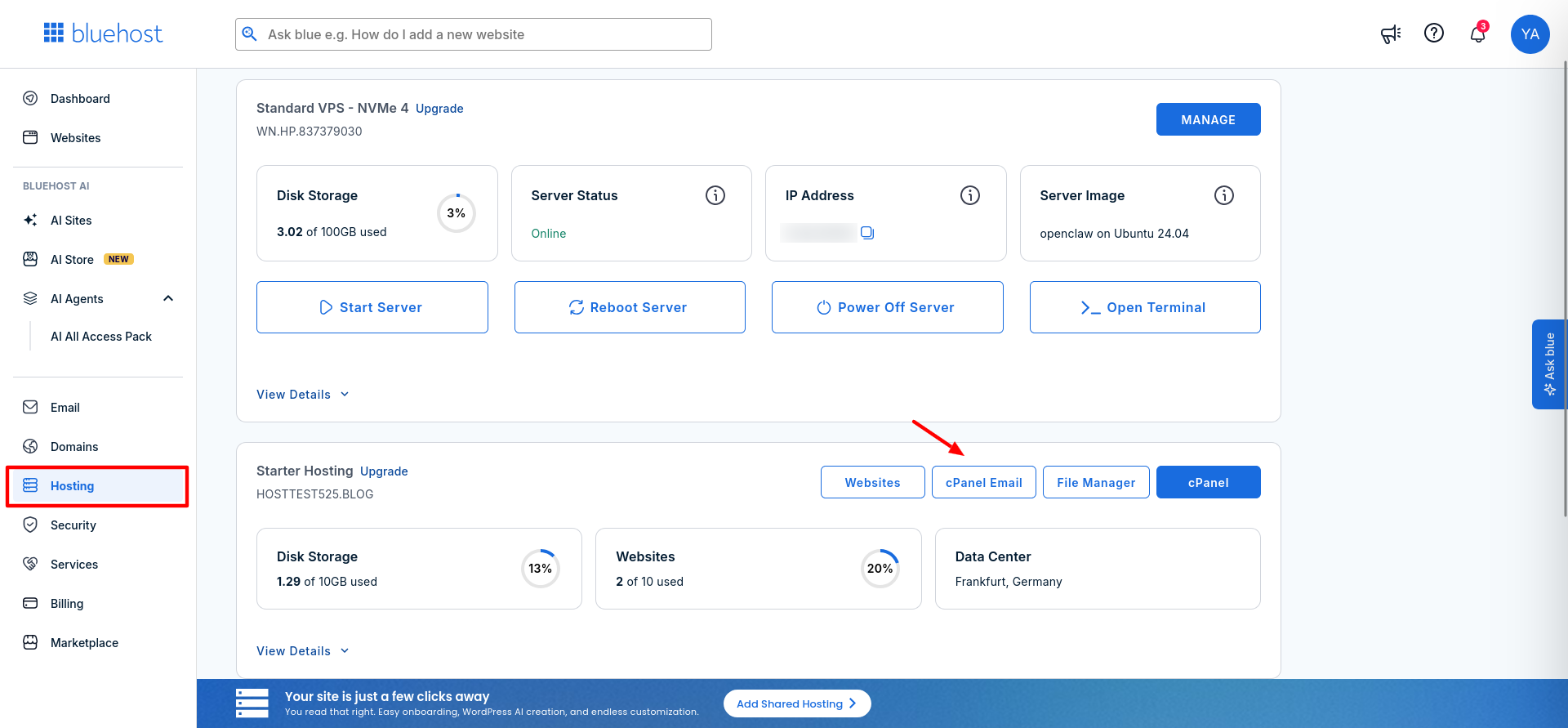The image size is (1568, 728).
Task: Click the AI Sites sparkle icon
Action: [30, 220]
